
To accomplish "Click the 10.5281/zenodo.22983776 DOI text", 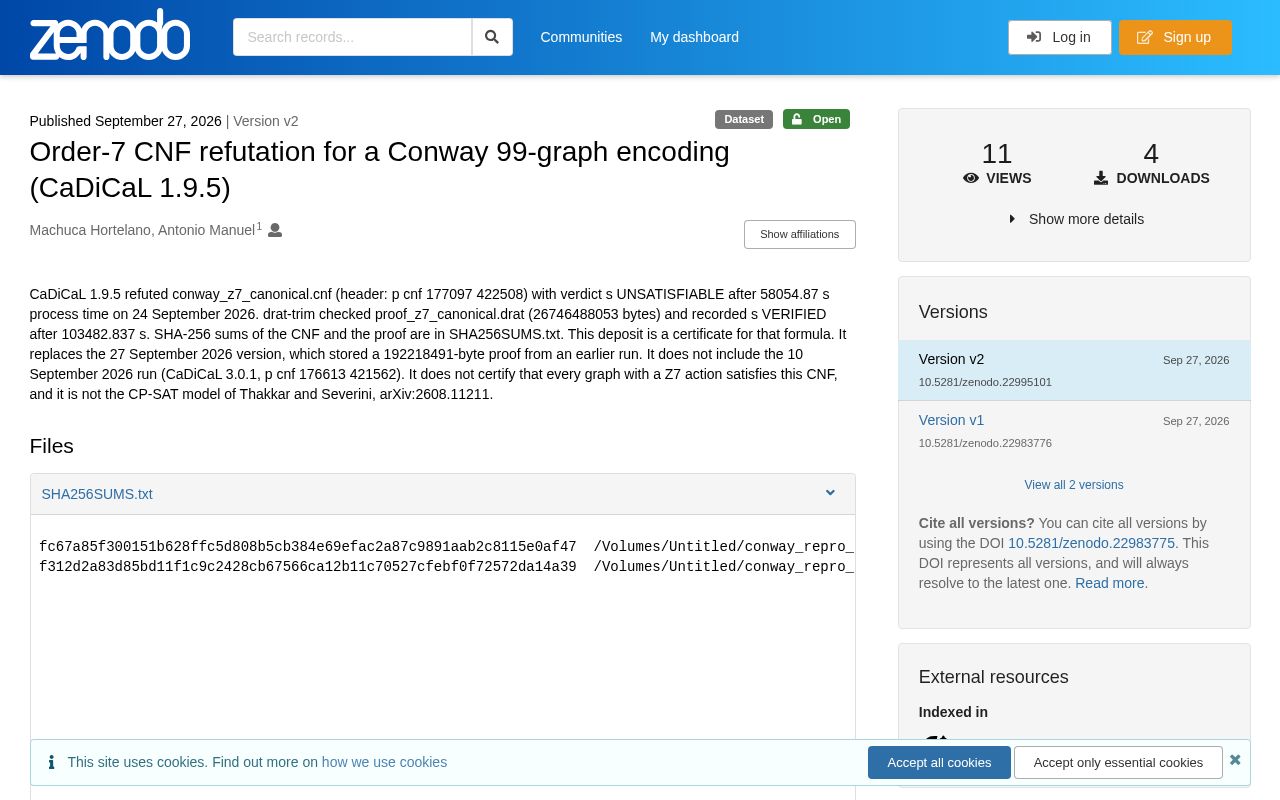I will coord(985,443).
